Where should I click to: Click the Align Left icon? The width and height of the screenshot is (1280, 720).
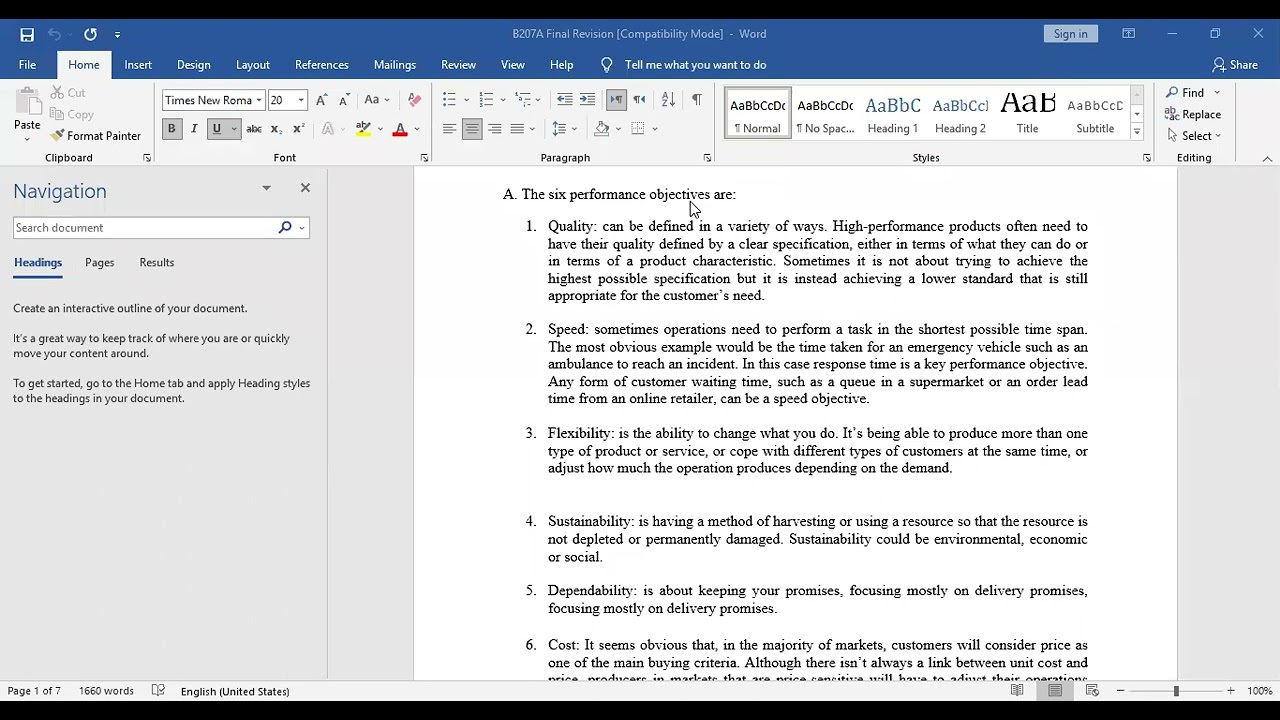tap(449, 129)
